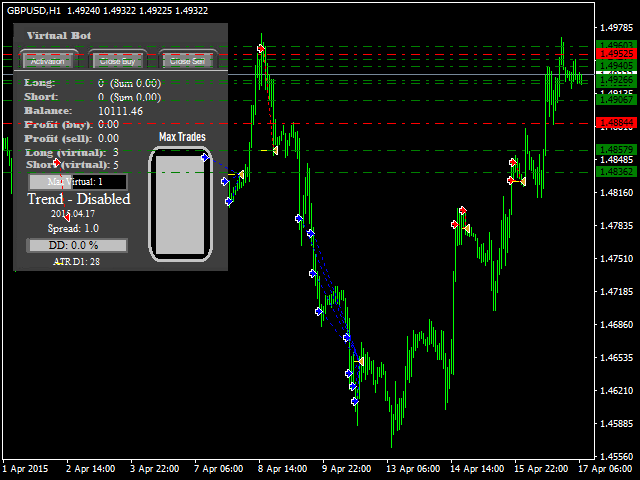Click the Long (virtual): 3 line

pos(72,153)
